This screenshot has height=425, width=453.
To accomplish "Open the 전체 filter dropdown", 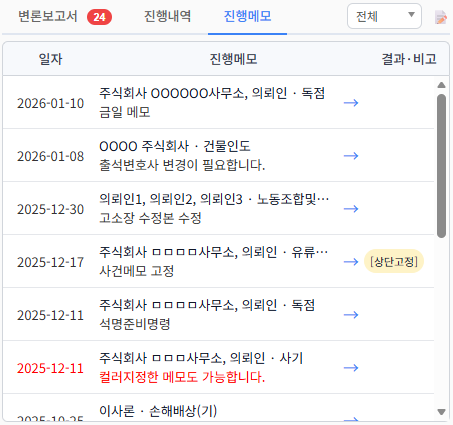I will tap(384, 16).
